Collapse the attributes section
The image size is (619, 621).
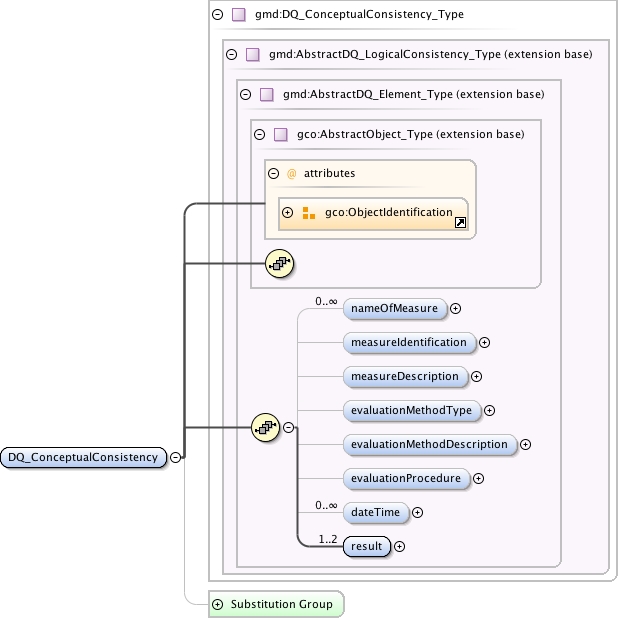(x=273, y=173)
